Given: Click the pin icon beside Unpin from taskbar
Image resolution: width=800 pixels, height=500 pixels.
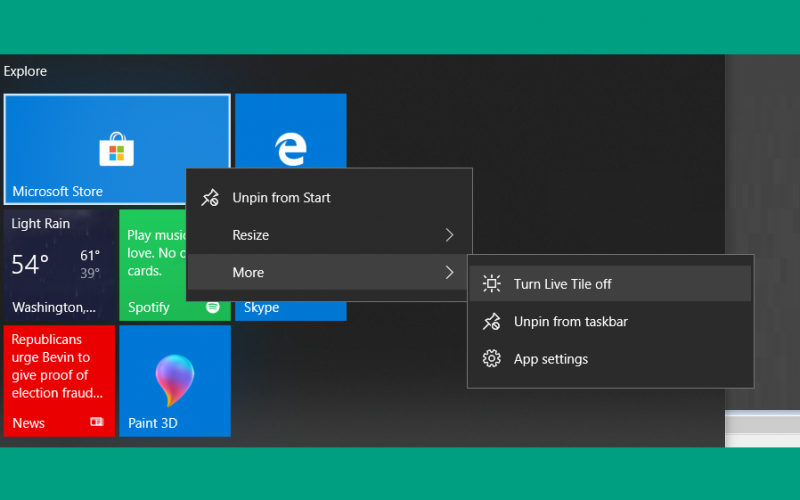Looking at the screenshot, I should click(491, 321).
